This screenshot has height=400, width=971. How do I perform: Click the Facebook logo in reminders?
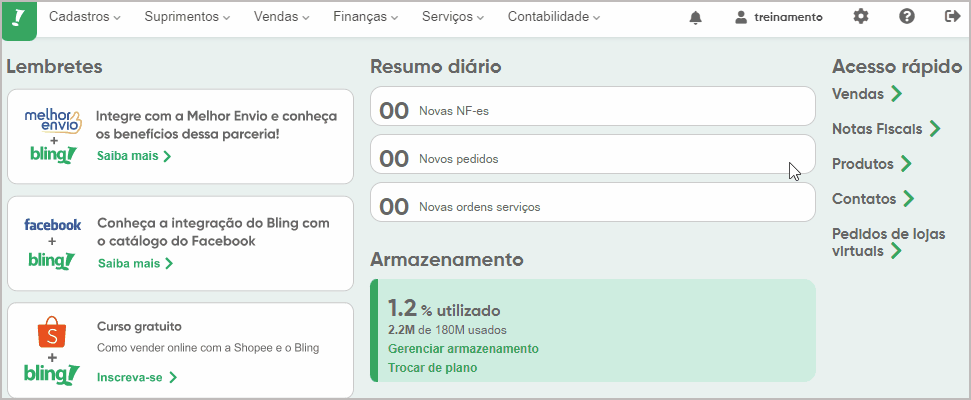[53, 225]
